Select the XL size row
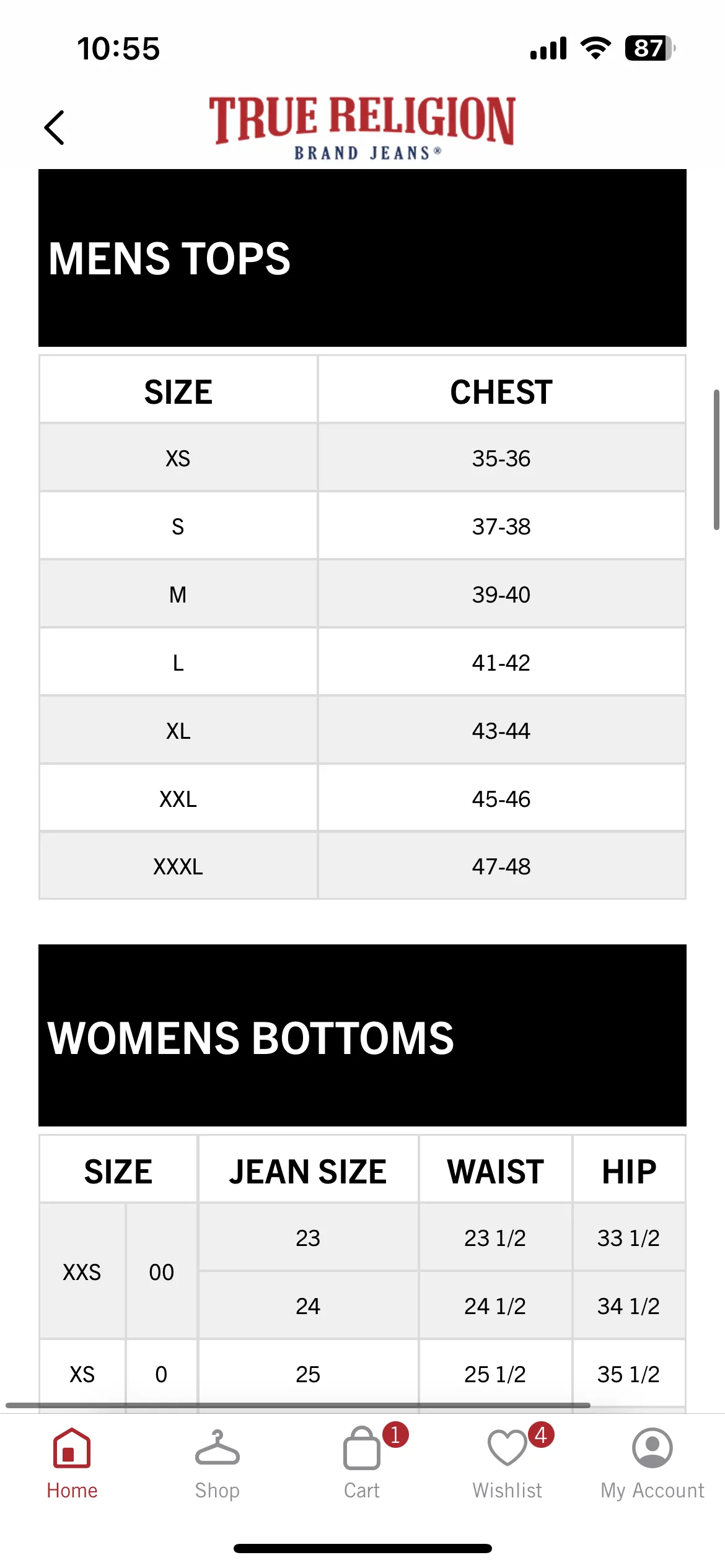Viewport: 725px width, 1568px height. 362,730
